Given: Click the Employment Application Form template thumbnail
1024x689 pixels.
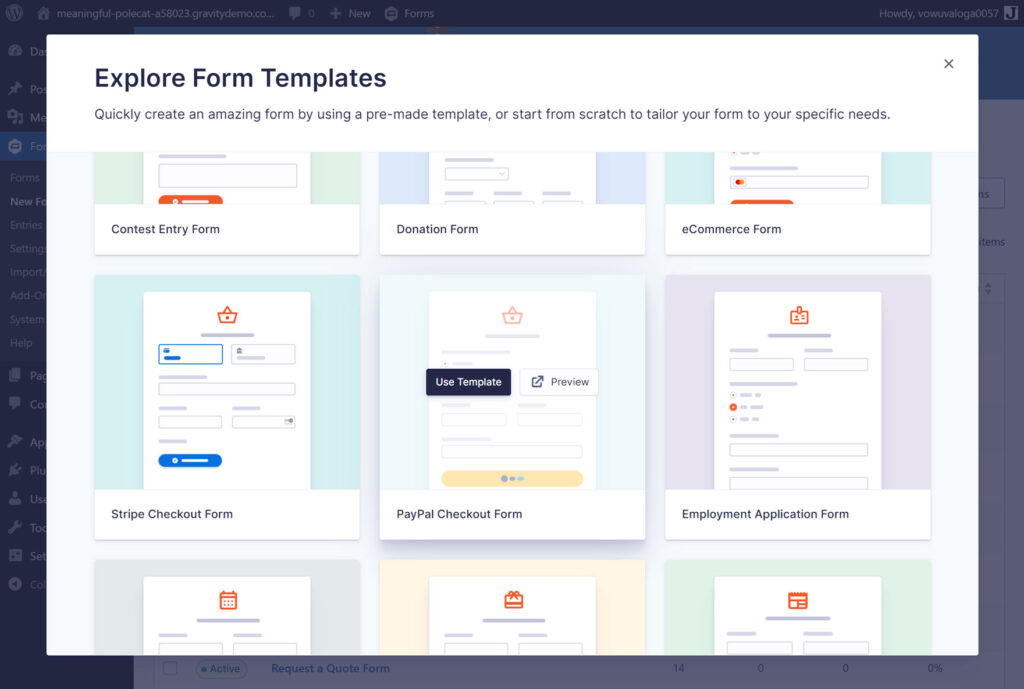Looking at the screenshot, I should pos(797,388).
